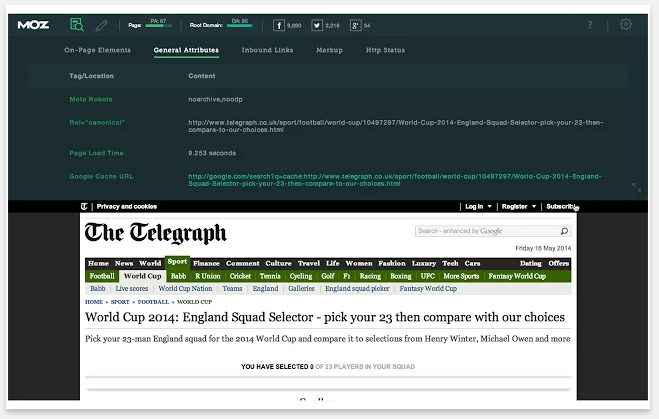Viewport: 659px width, 419px height.
Task: Click the Domain Authority bar
Action: (x=240, y=26)
